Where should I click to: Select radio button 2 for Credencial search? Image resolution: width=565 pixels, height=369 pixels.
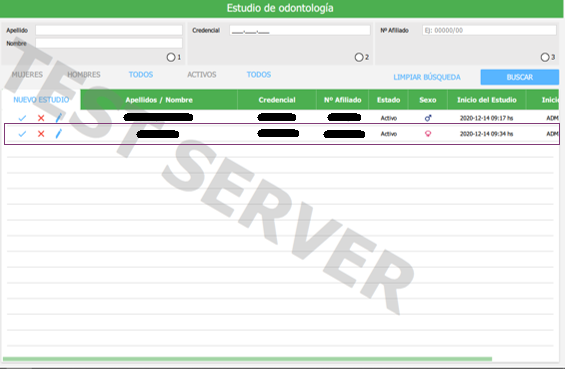point(359,57)
